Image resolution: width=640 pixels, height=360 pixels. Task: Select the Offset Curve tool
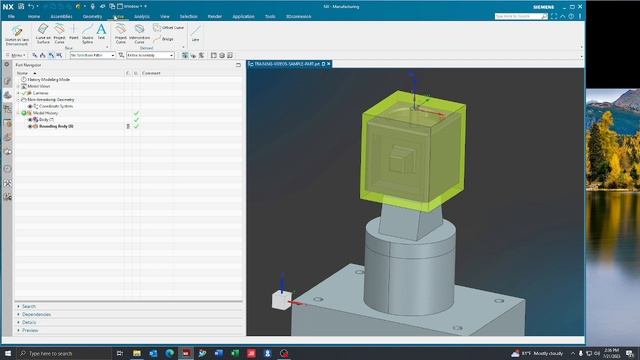(168, 27)
